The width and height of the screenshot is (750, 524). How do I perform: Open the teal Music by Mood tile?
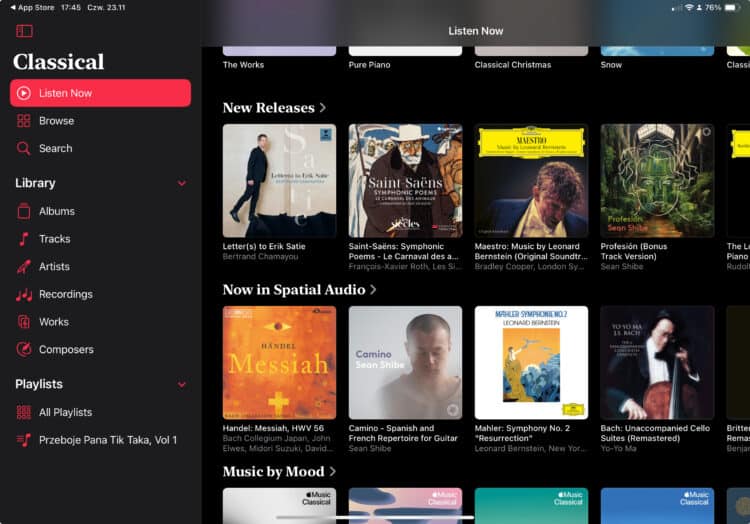point(531,506)
